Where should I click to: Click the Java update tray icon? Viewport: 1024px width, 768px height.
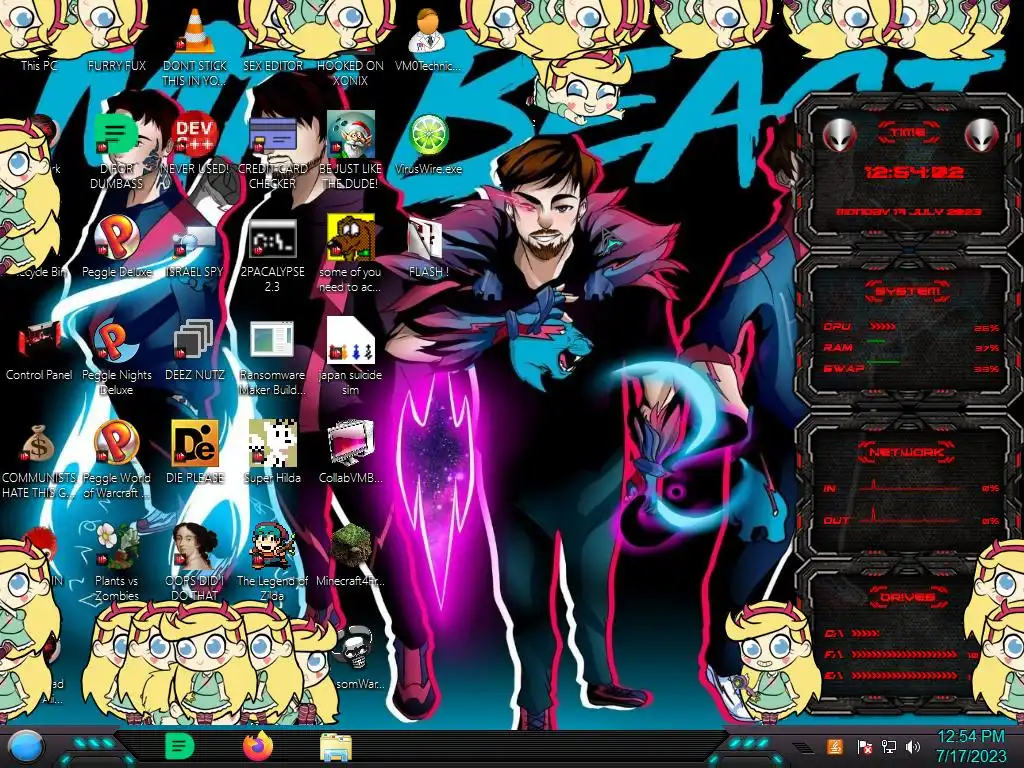[x=835, y=746]
